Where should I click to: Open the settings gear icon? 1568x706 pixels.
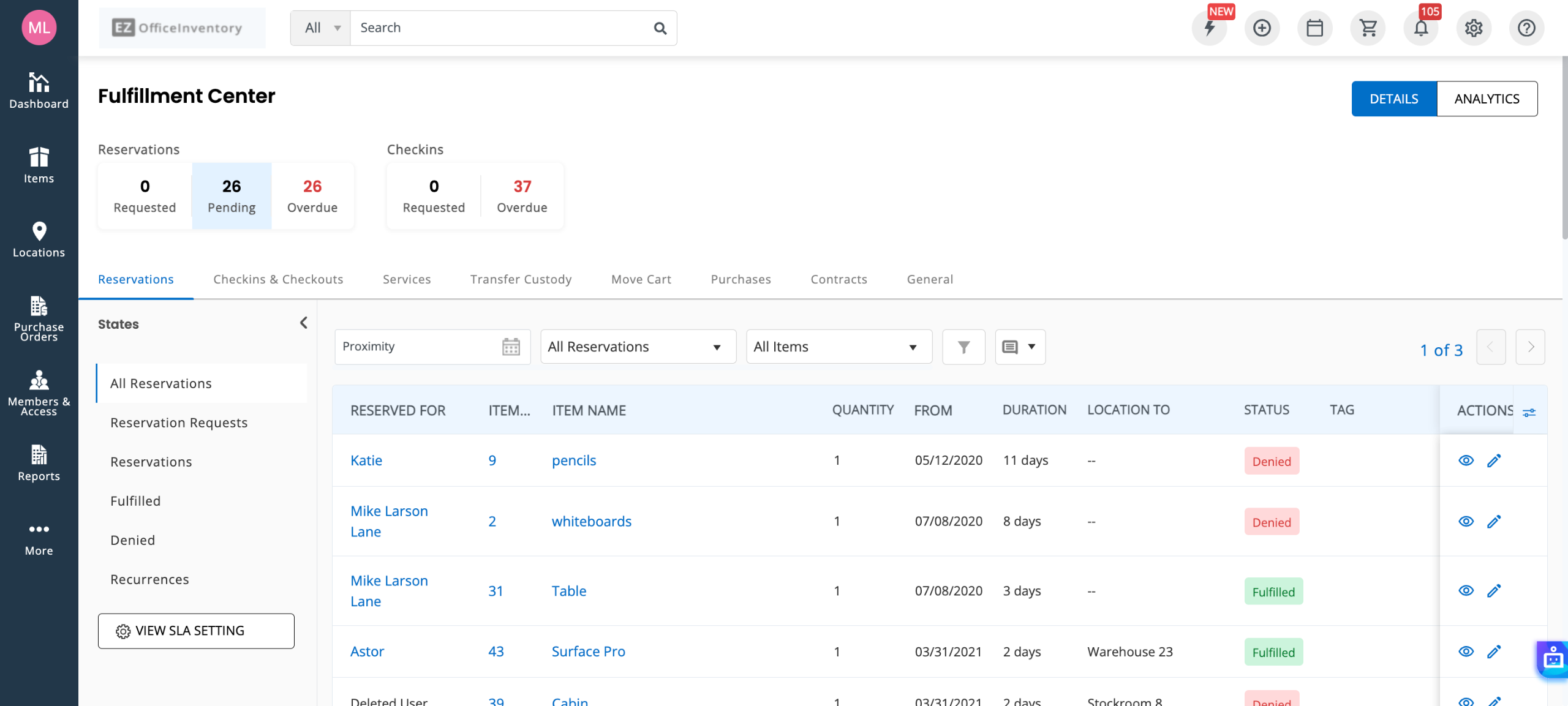pyautogui.click(x=1473, y=28)
